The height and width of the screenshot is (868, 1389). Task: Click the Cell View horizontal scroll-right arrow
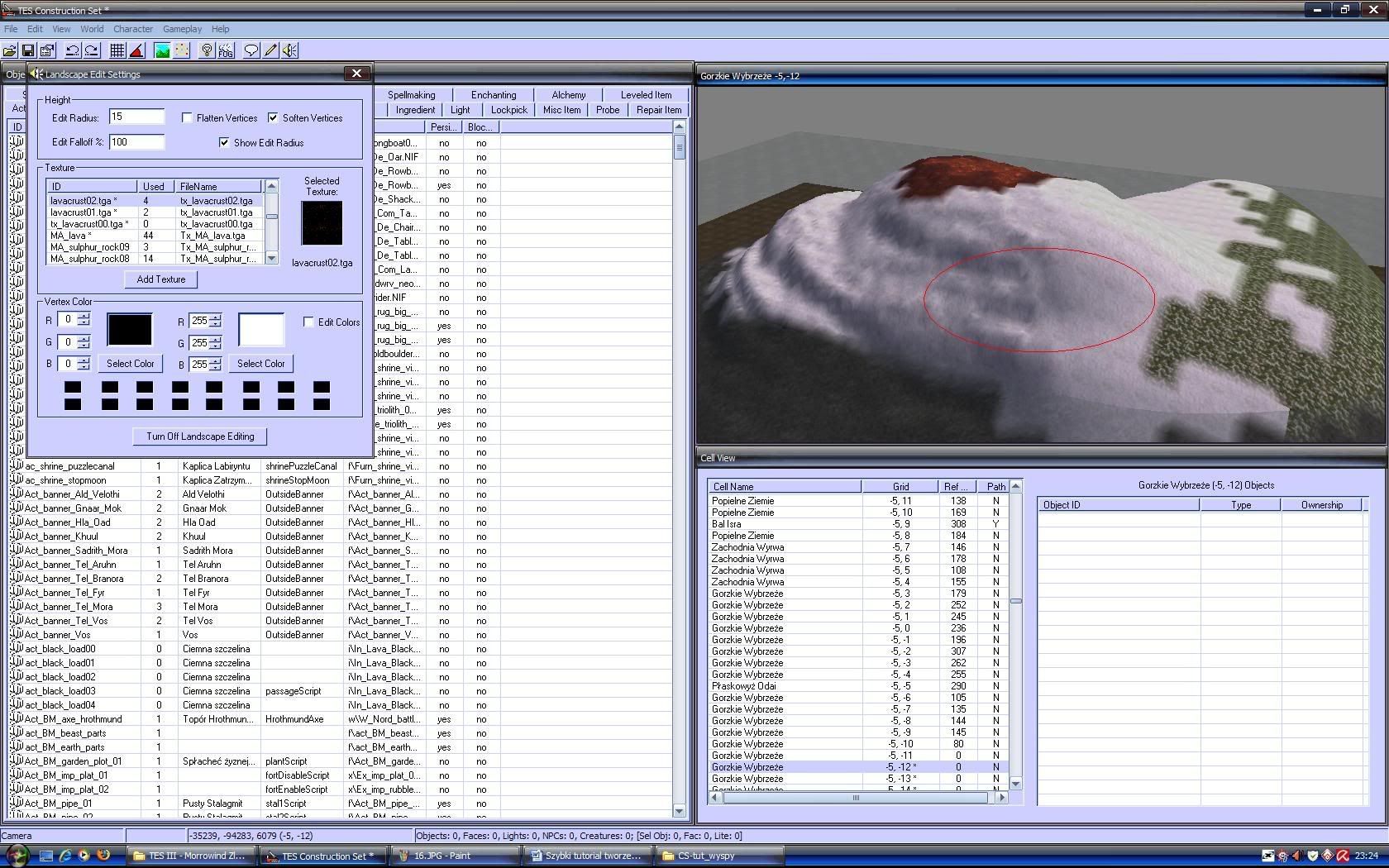[x=1001, y=799]
